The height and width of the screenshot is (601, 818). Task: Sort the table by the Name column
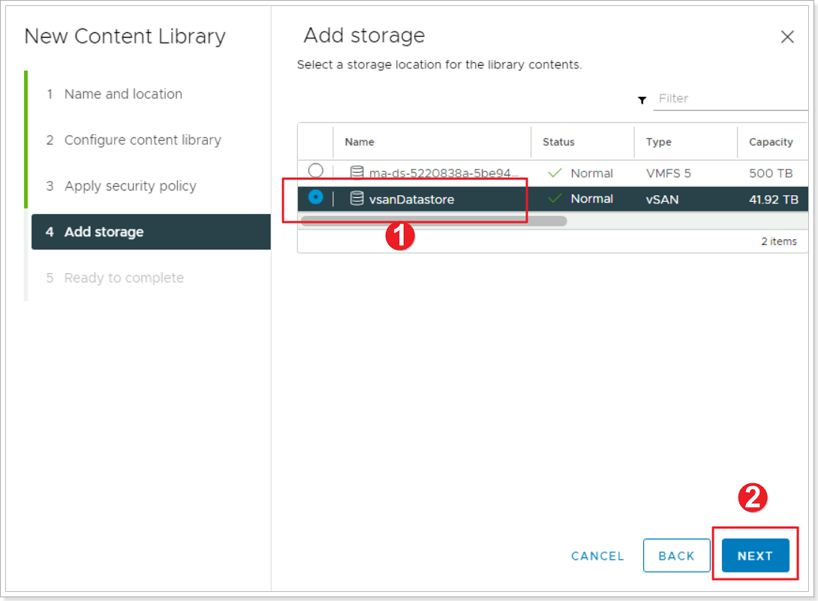359,142
